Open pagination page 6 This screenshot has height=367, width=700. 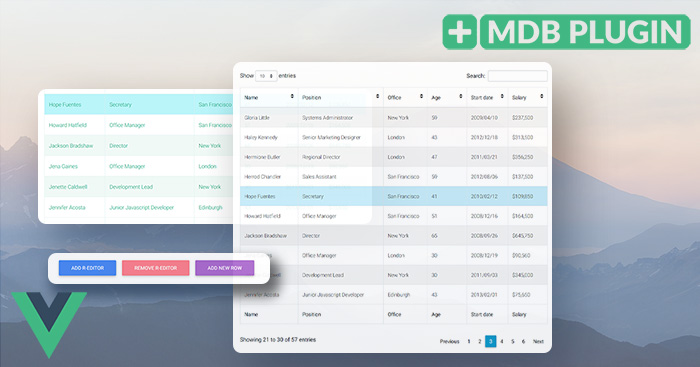pyautogui.click(x=523, y=342)
